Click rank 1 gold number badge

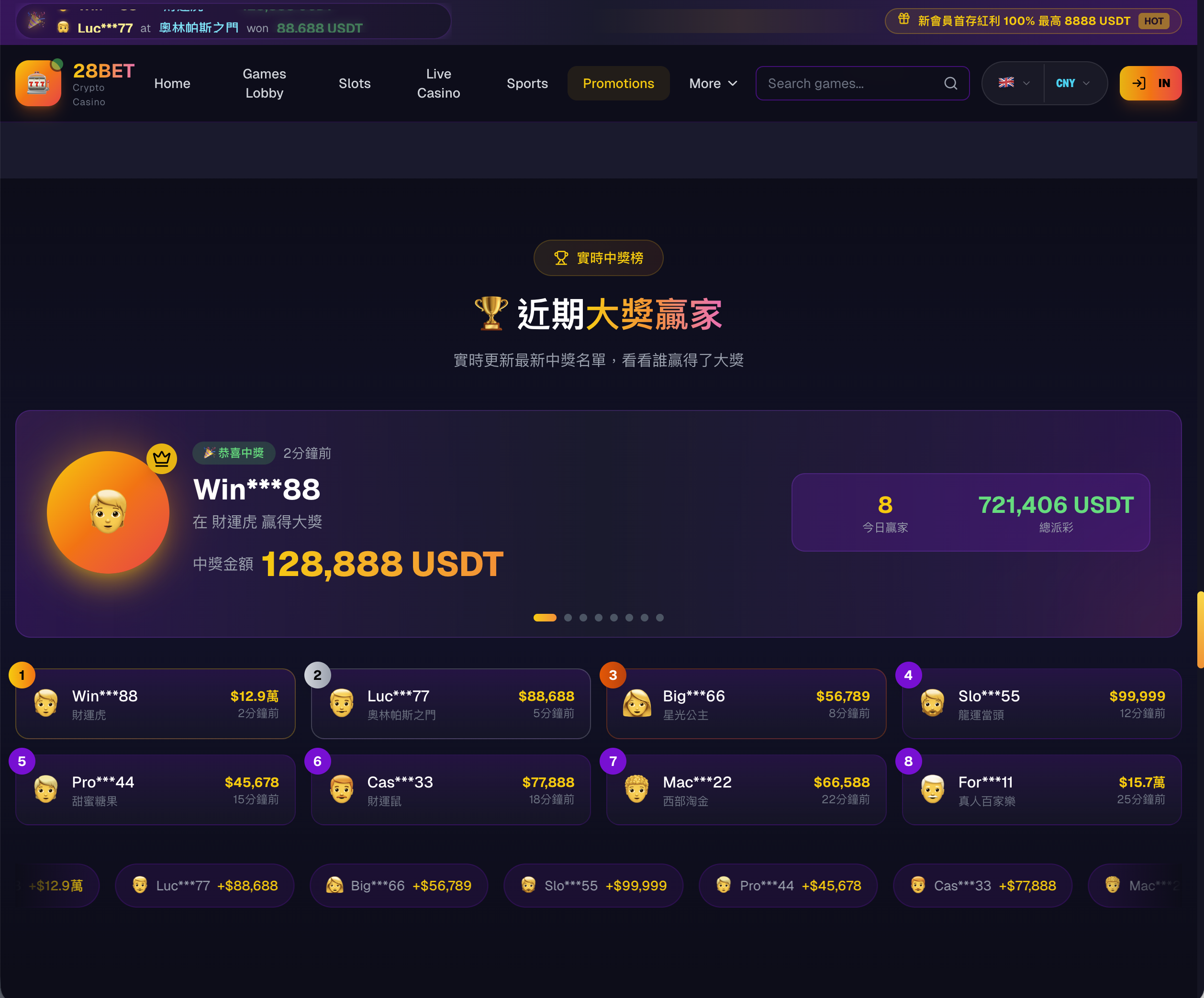point(22,675)
